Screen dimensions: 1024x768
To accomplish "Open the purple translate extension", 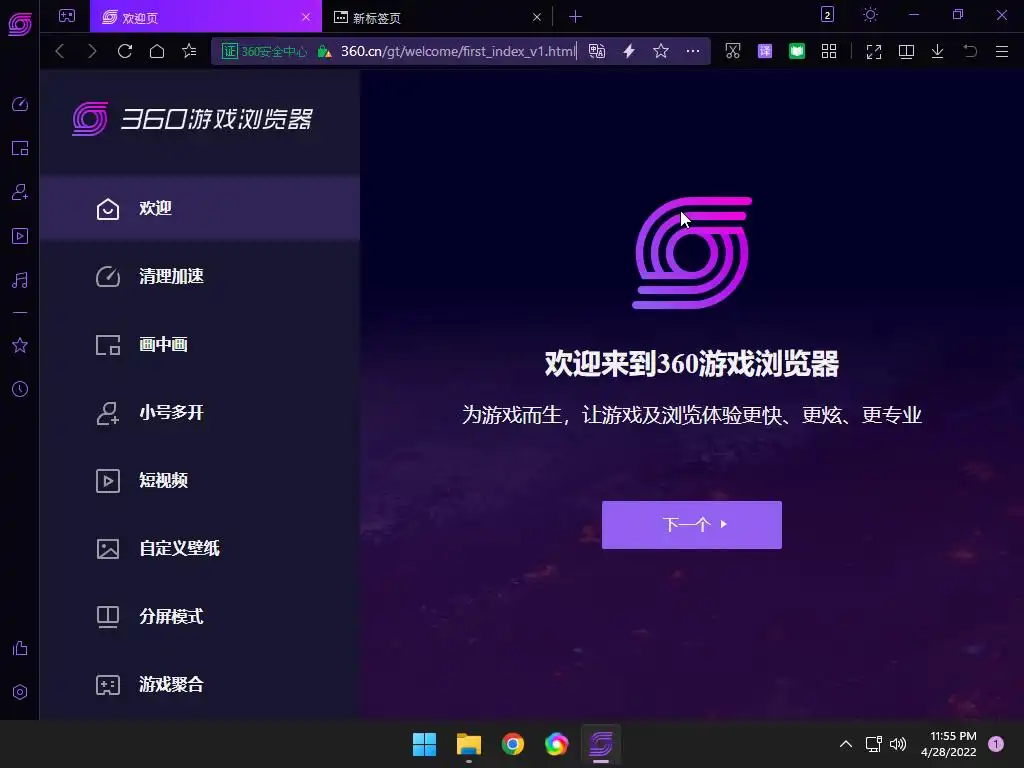I will coord(765,51).
